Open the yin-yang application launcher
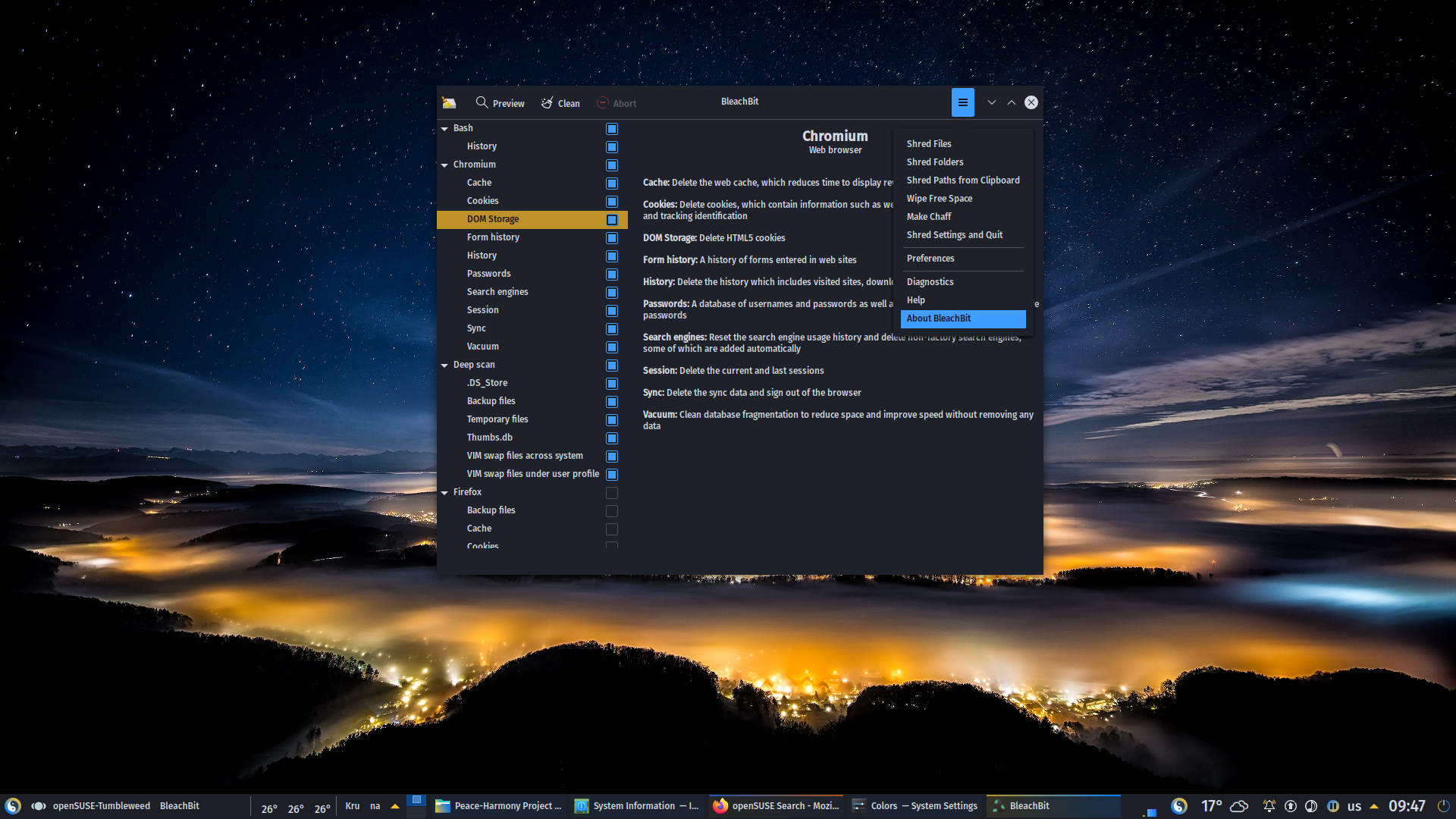Viewport: 1456px width, 819px height. pos(12,806)
